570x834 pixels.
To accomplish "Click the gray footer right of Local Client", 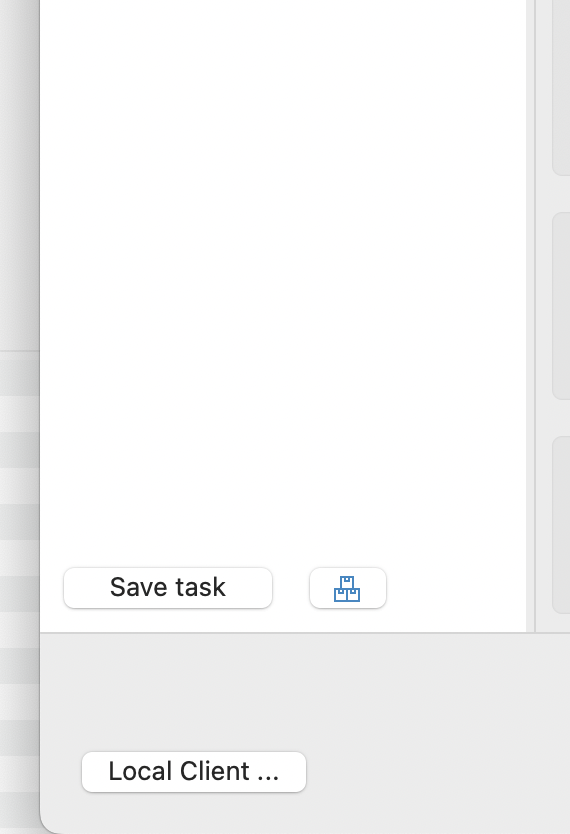I will click(438, 772).
